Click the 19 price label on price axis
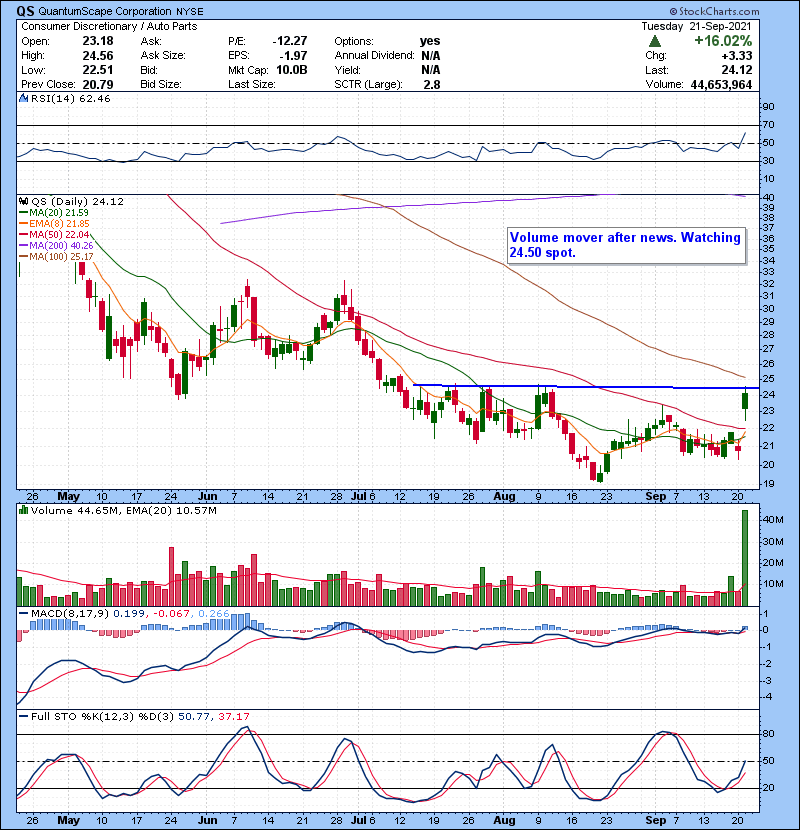800x830 pixels. [x=768, y=484]
